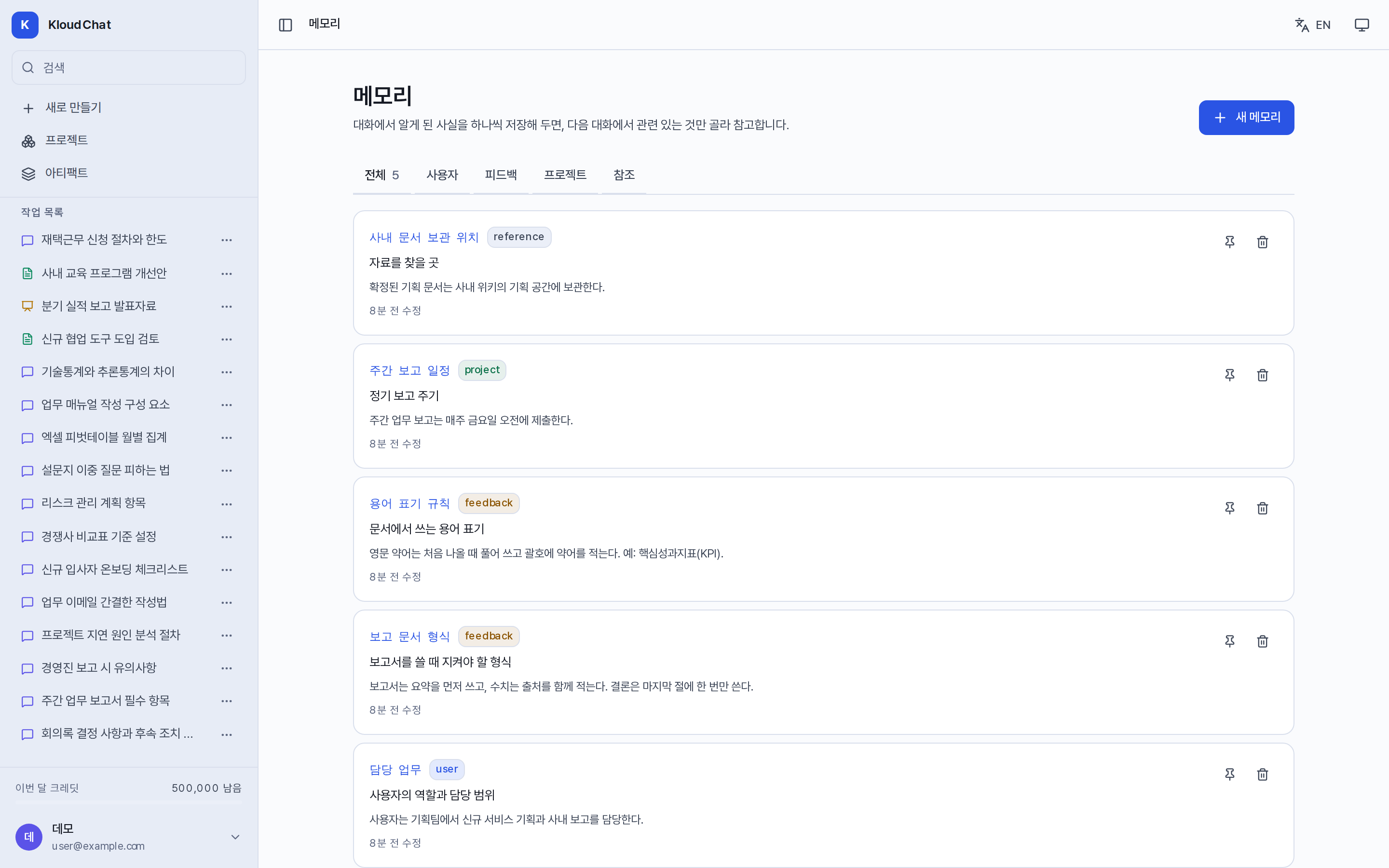Select the 전체 tab
Viewport: 1389px width, 868px height.
click(381, 175)
